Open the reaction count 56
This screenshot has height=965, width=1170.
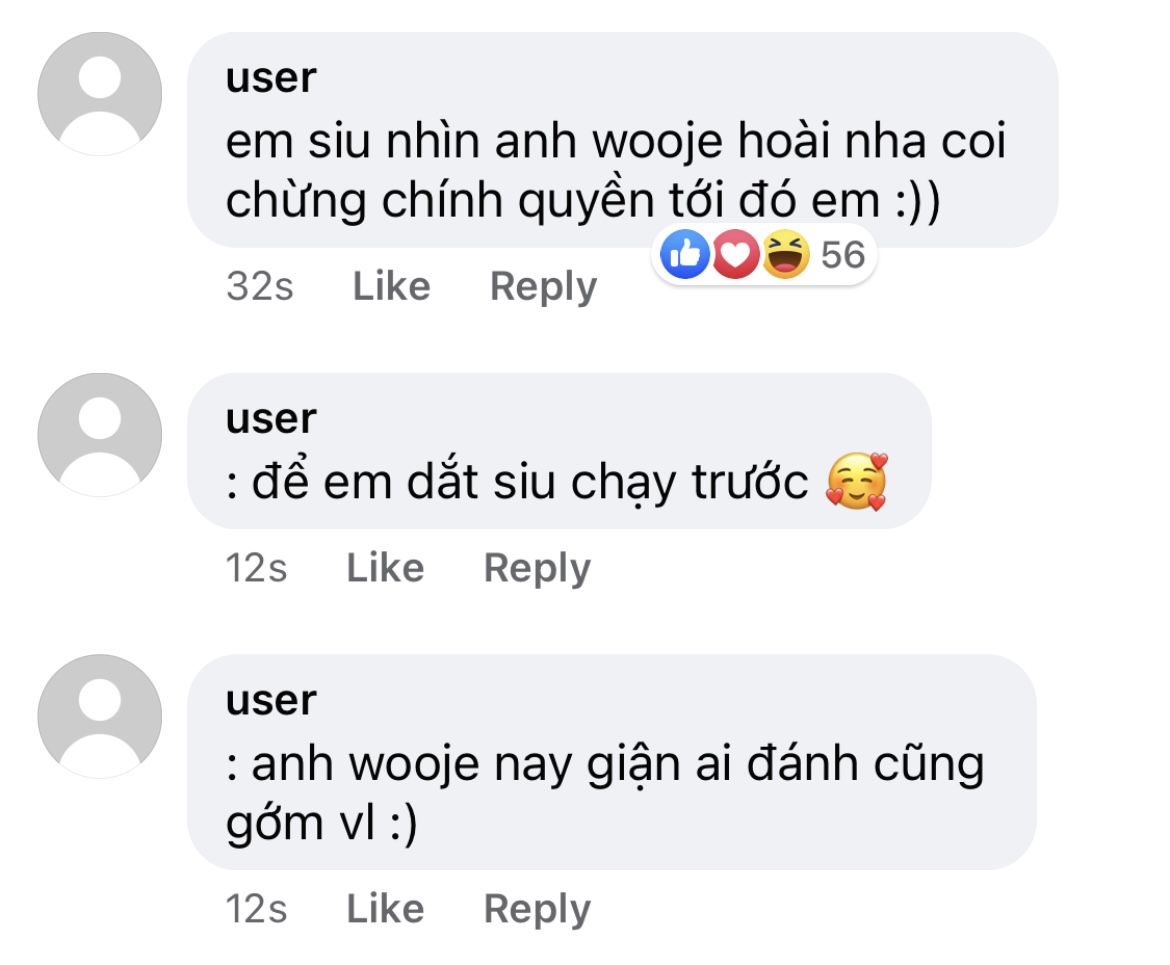[x=842, y=254]
